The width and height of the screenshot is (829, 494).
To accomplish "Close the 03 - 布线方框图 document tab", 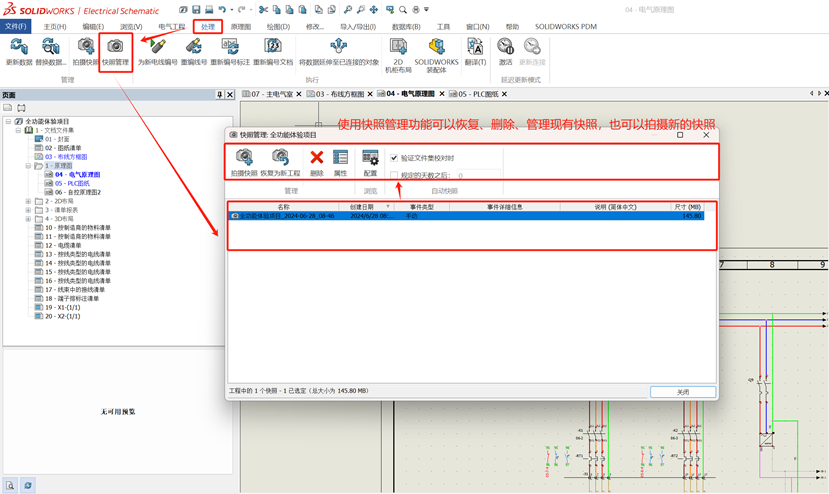I will [370, 94].
